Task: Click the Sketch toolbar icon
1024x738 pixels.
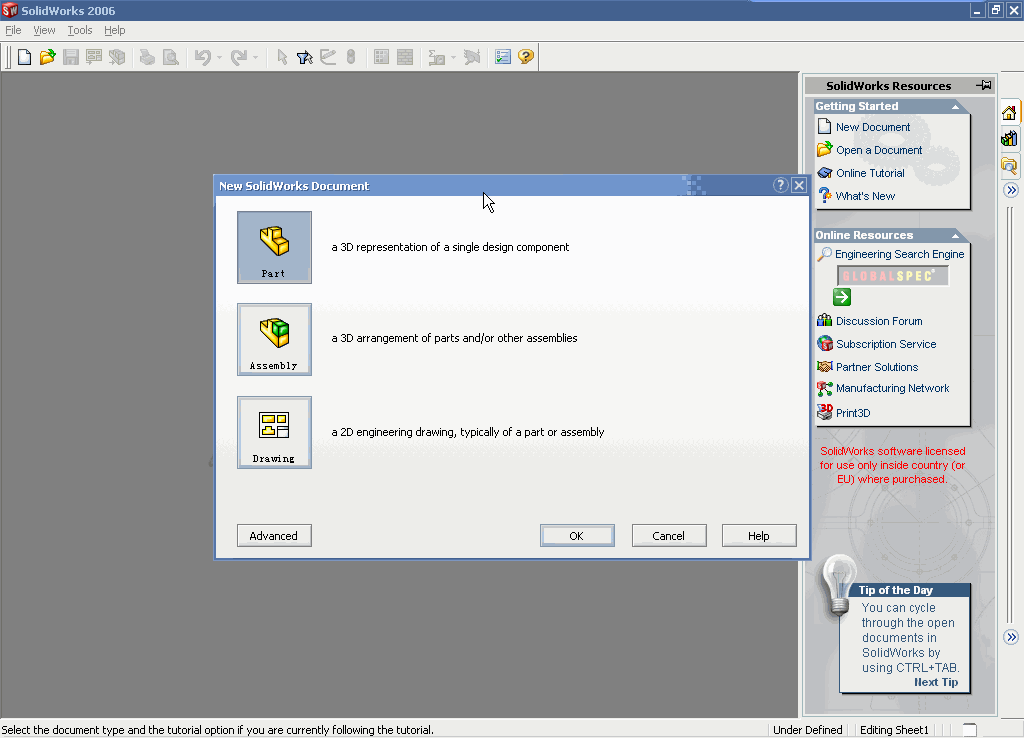Action: pyautogui.click(x=328, y=57)
